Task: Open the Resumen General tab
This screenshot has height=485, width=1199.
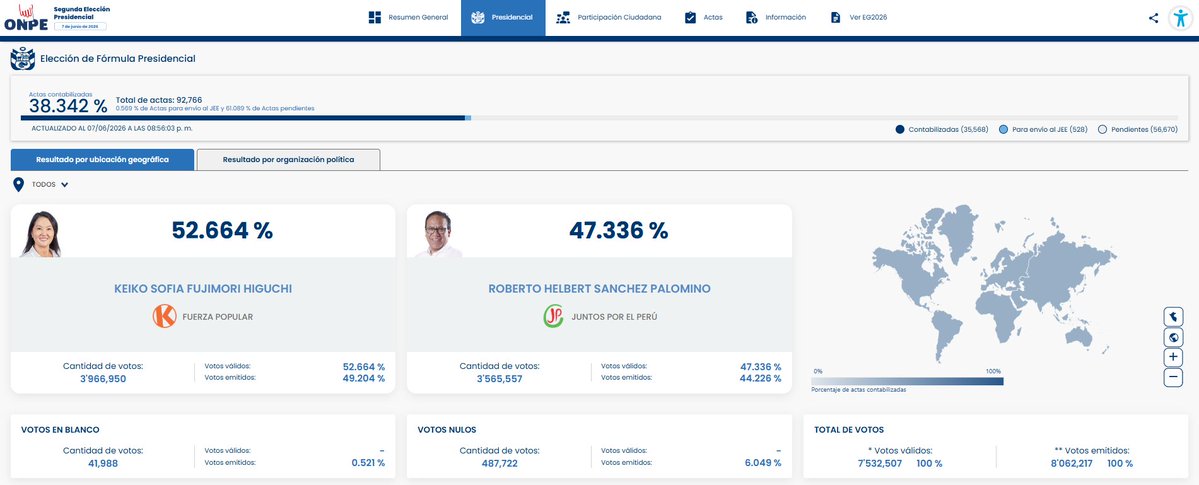Action: click(408, 18)
